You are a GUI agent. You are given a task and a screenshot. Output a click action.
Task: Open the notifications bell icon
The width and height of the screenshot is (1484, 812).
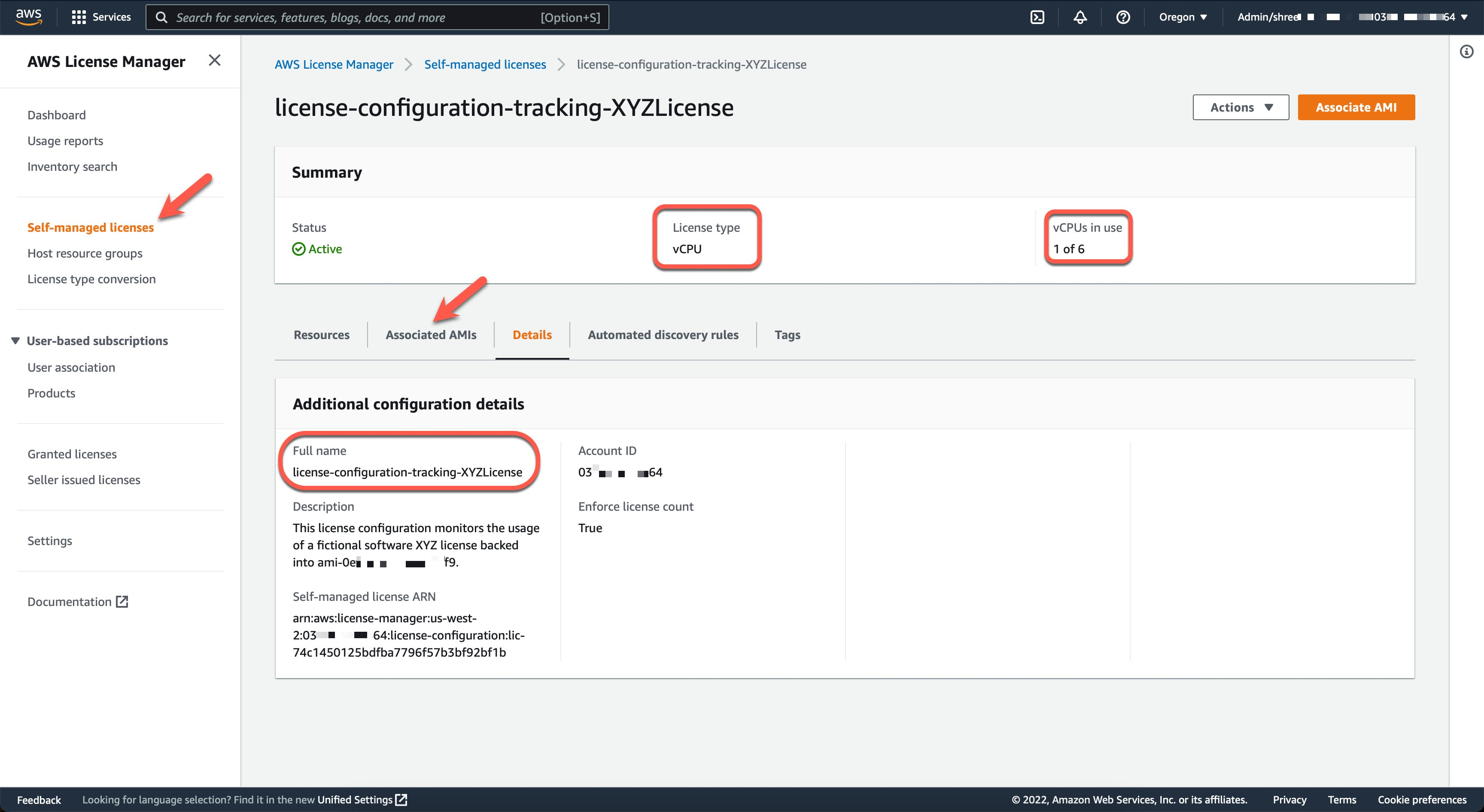(x=1080, y=17)
